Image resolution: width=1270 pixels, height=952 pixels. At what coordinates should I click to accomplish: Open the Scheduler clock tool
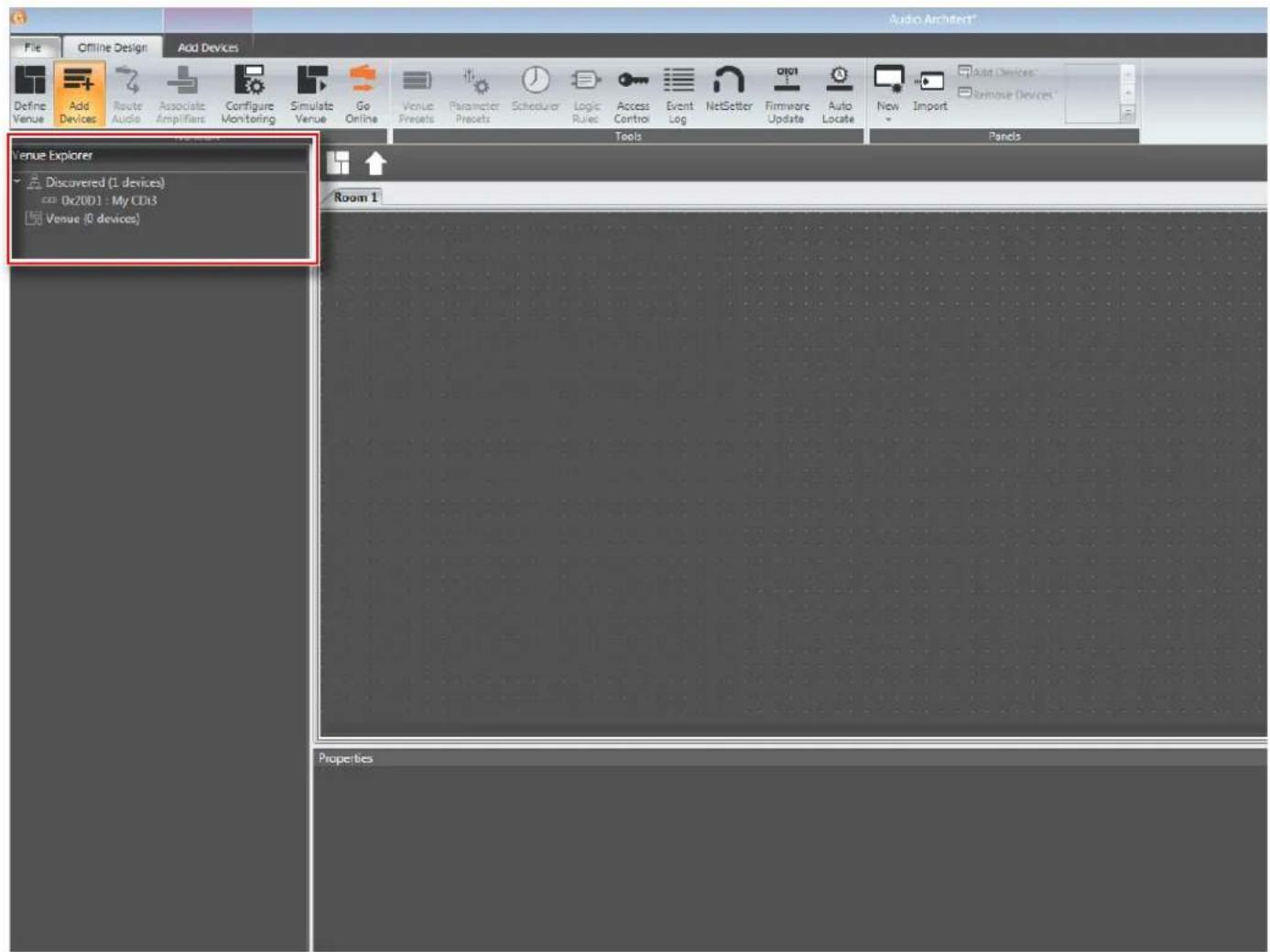tap(535, 89)
